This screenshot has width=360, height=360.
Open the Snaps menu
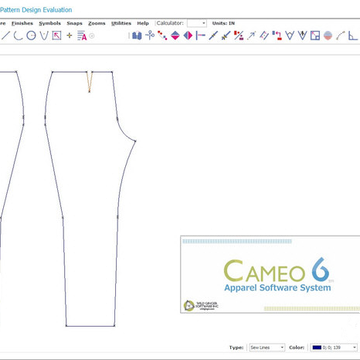point(74,23)
